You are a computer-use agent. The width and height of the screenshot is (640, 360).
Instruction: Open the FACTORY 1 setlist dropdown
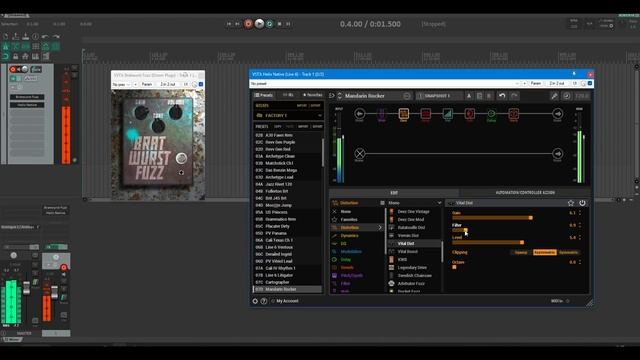(288, 116)
